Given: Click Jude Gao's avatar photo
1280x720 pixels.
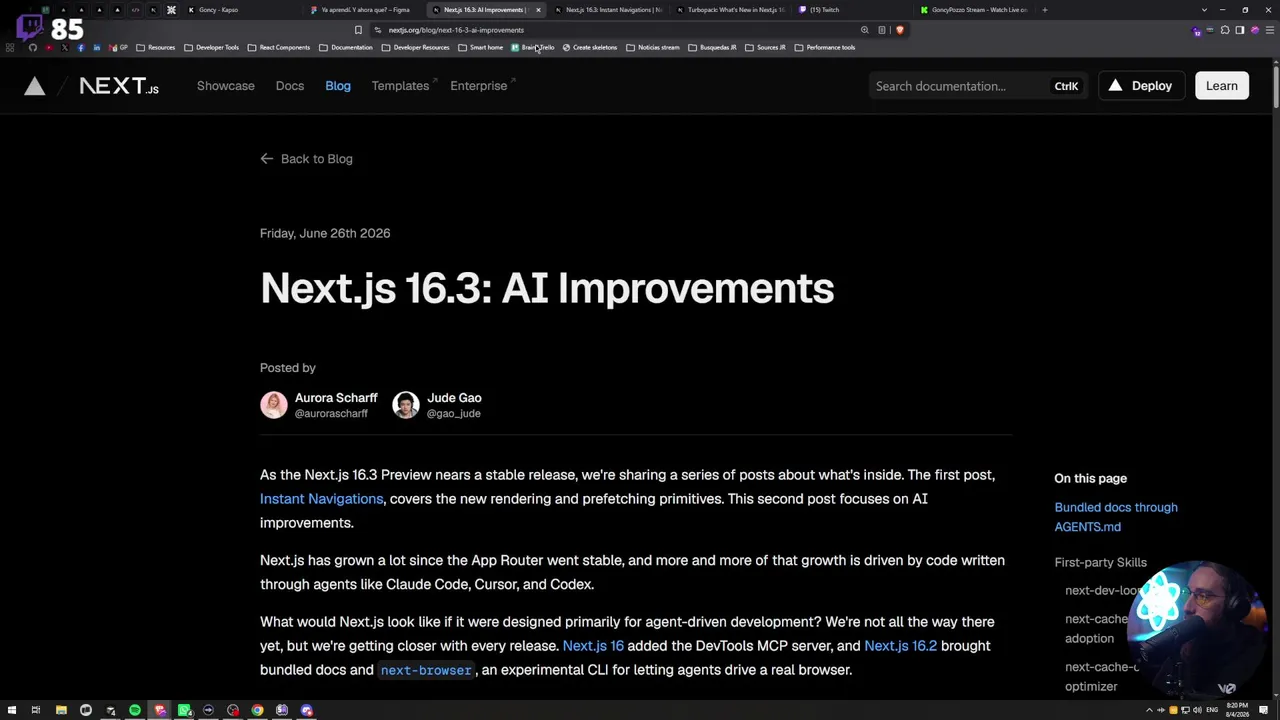Looking at the screenshot, I should click(x=406, y=405).
